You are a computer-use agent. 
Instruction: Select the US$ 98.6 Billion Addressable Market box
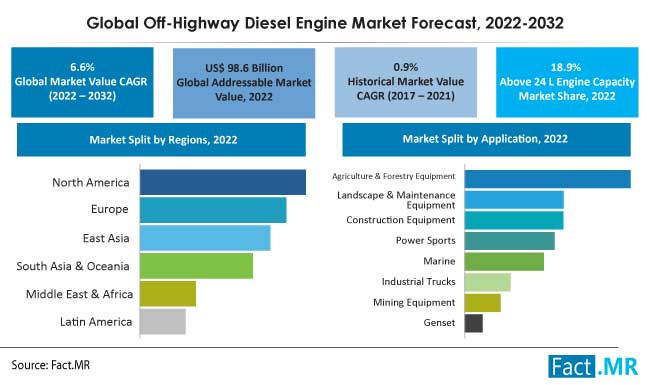click(x=244, y=83)
